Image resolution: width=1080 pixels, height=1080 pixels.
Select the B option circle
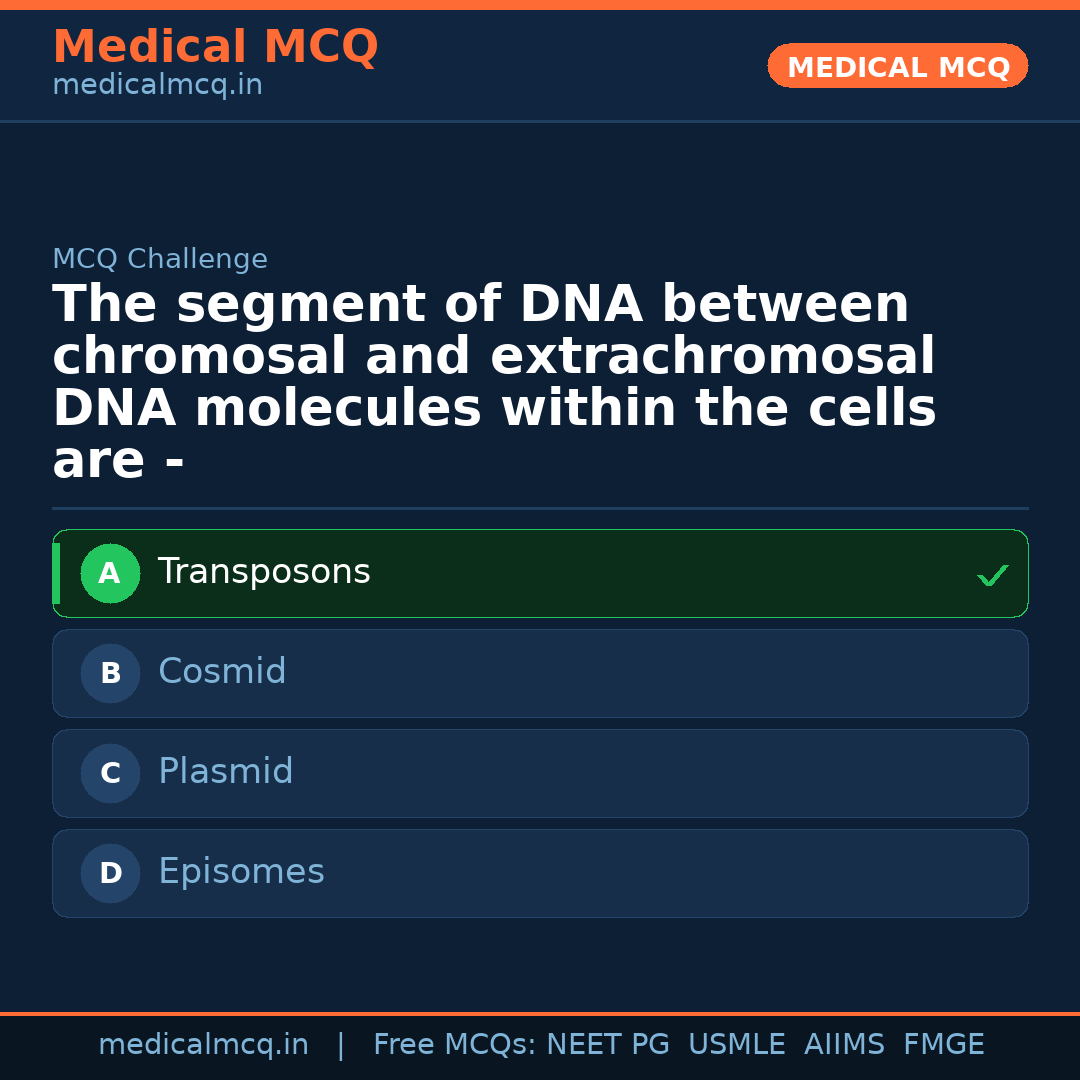pyautogui.click(x=110, y=674)
